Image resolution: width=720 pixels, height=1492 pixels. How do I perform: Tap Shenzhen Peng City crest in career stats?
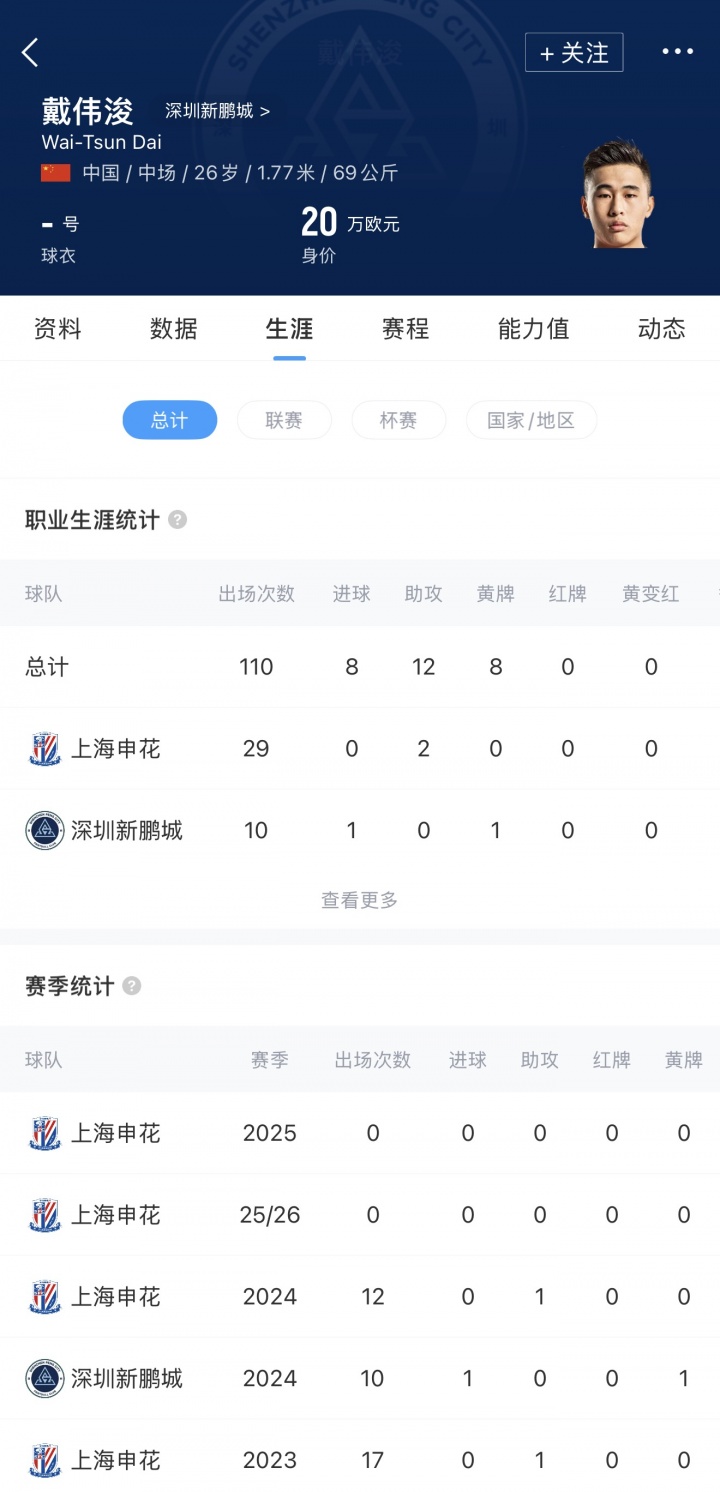tap(45, 830)
